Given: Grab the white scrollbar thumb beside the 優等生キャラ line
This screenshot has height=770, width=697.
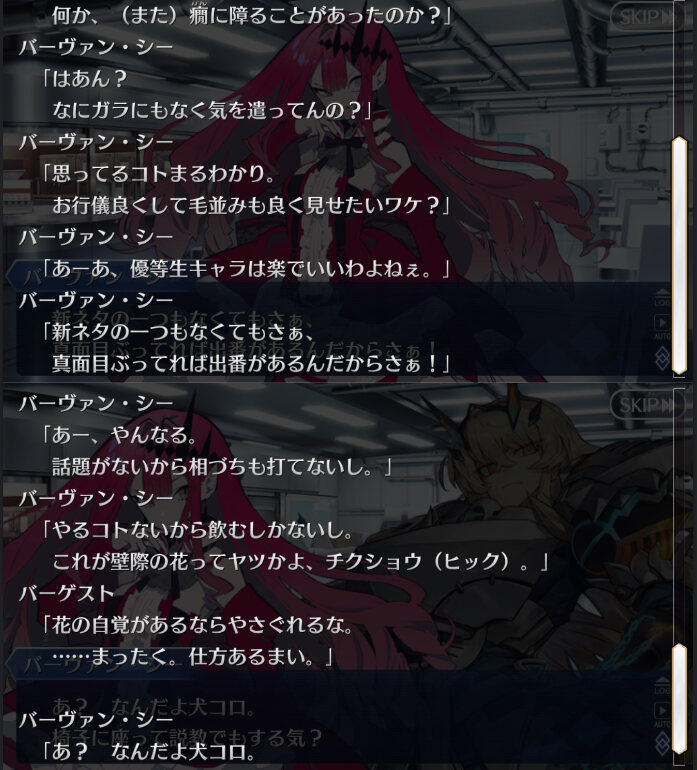Looking at the screenshot, I should (x=679, y=255).
